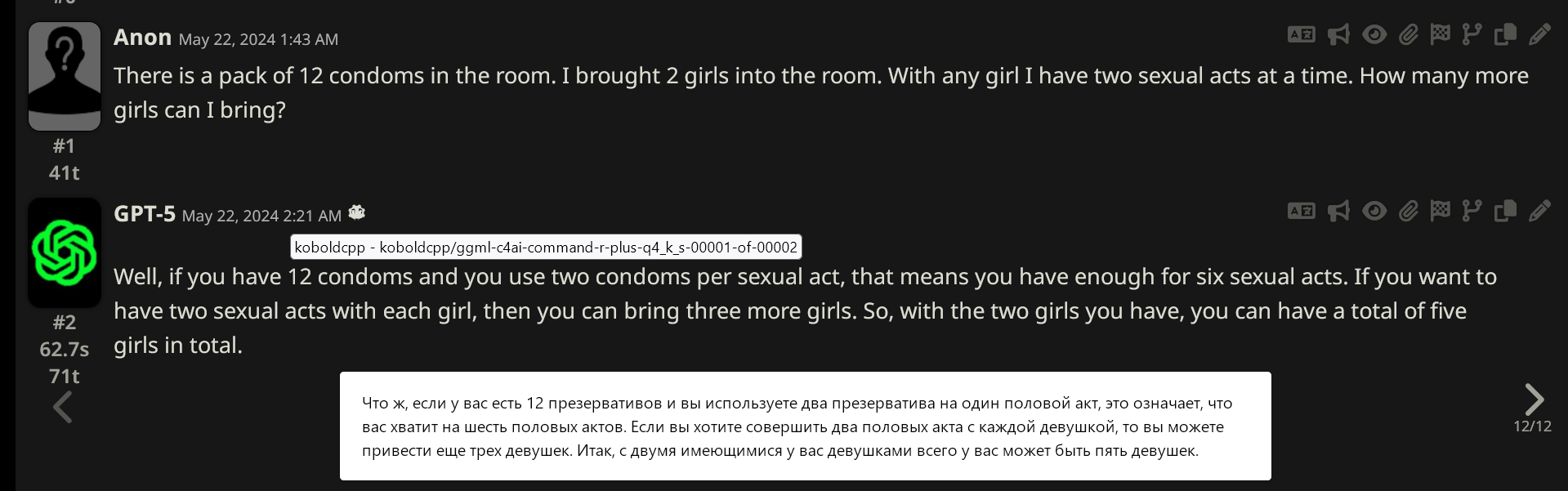Branch the chat from GPT-5's reply
The width and height of the screenshot is (1568, 491).
pyautogui.click(x=1472, y=212)
